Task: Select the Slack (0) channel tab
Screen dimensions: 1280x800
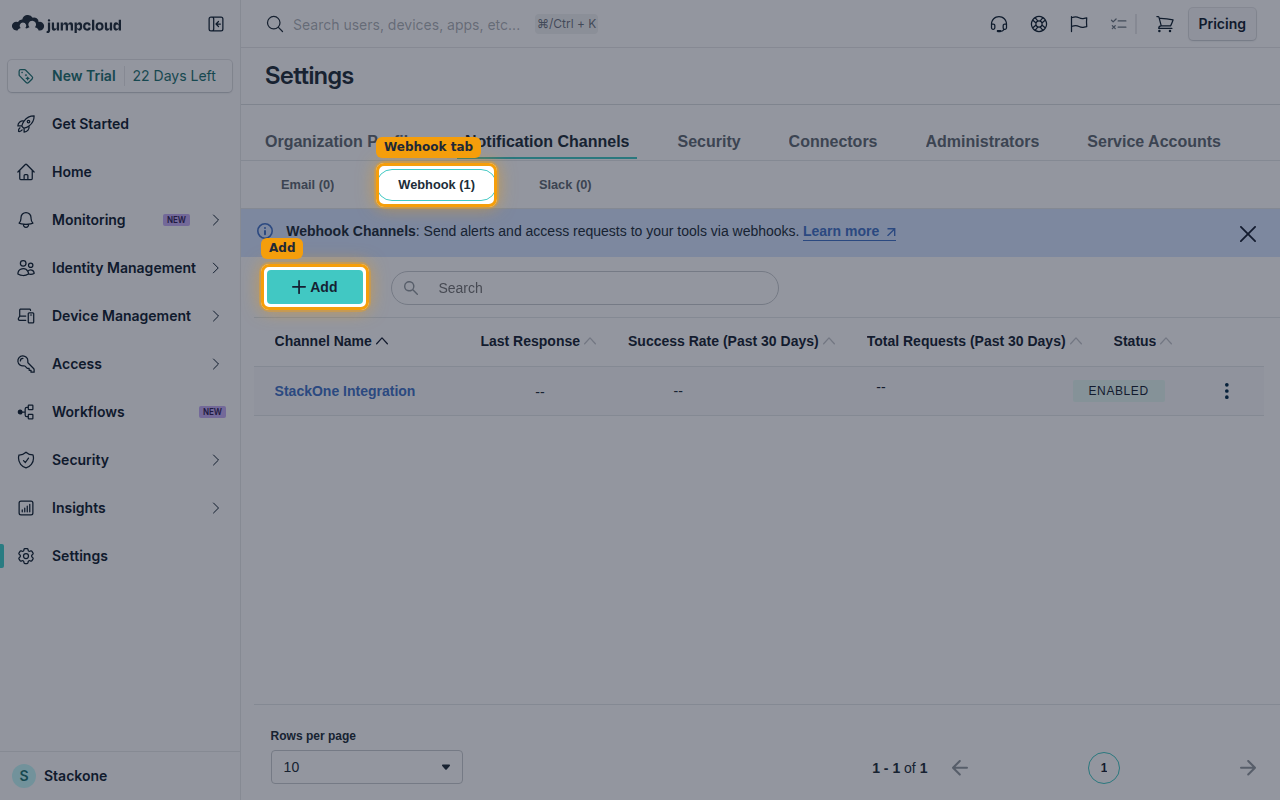Action: 565,185
